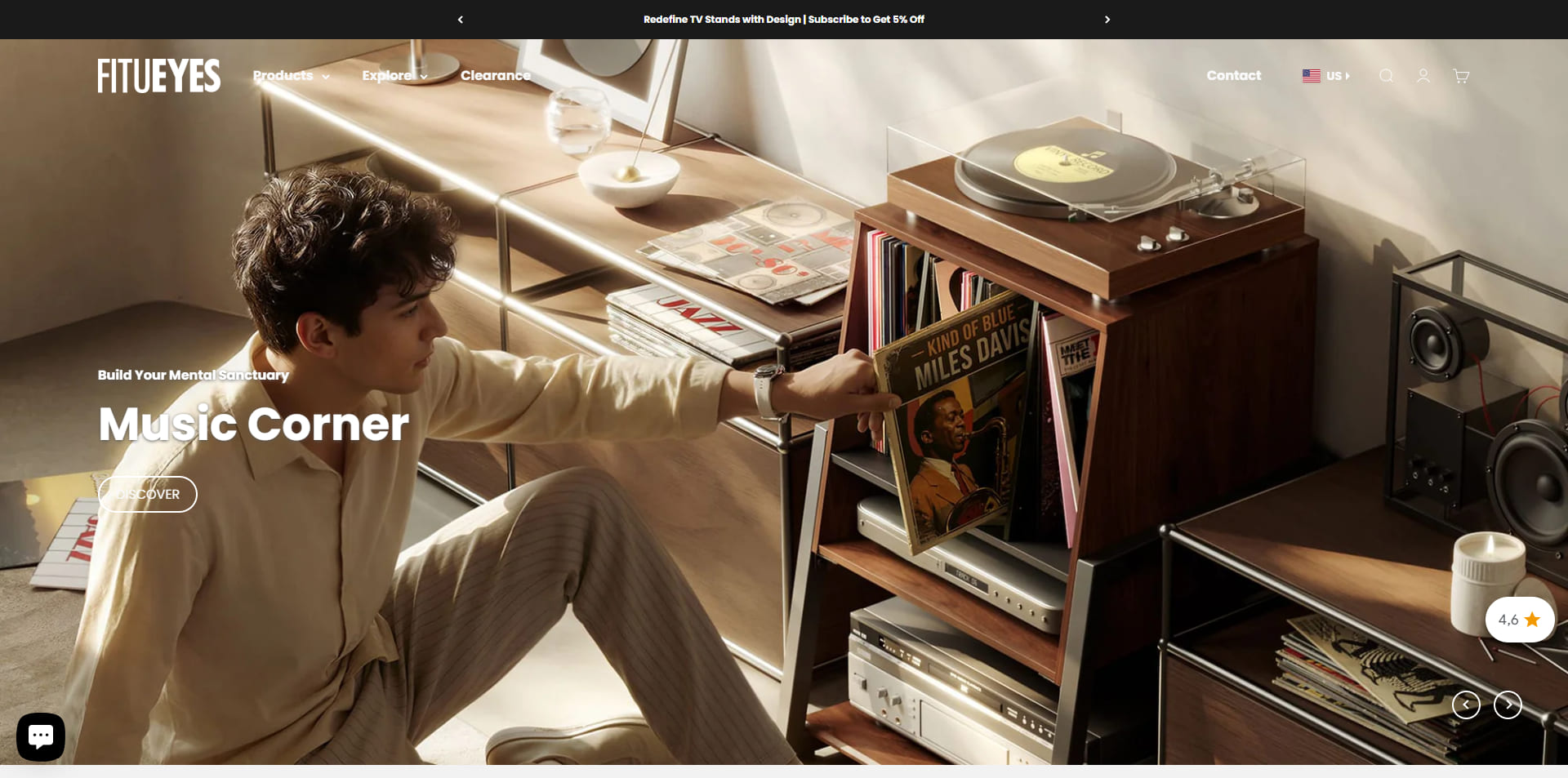Go to the Contact page
Viewport: 1568px width, 778px height.
(x=1234, y=76)
